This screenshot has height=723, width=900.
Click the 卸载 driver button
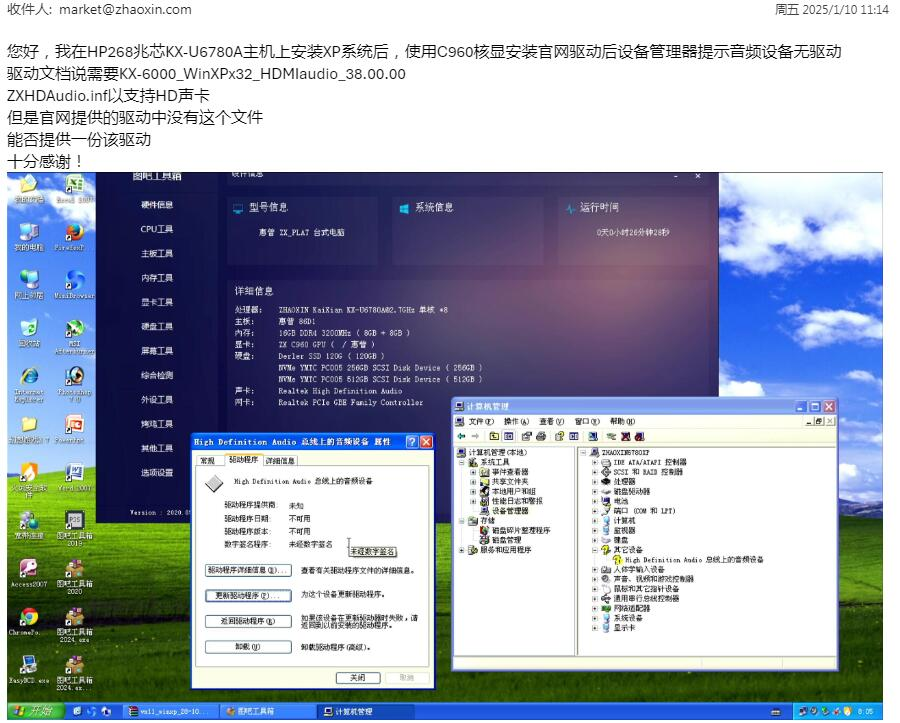pos(247,646)
